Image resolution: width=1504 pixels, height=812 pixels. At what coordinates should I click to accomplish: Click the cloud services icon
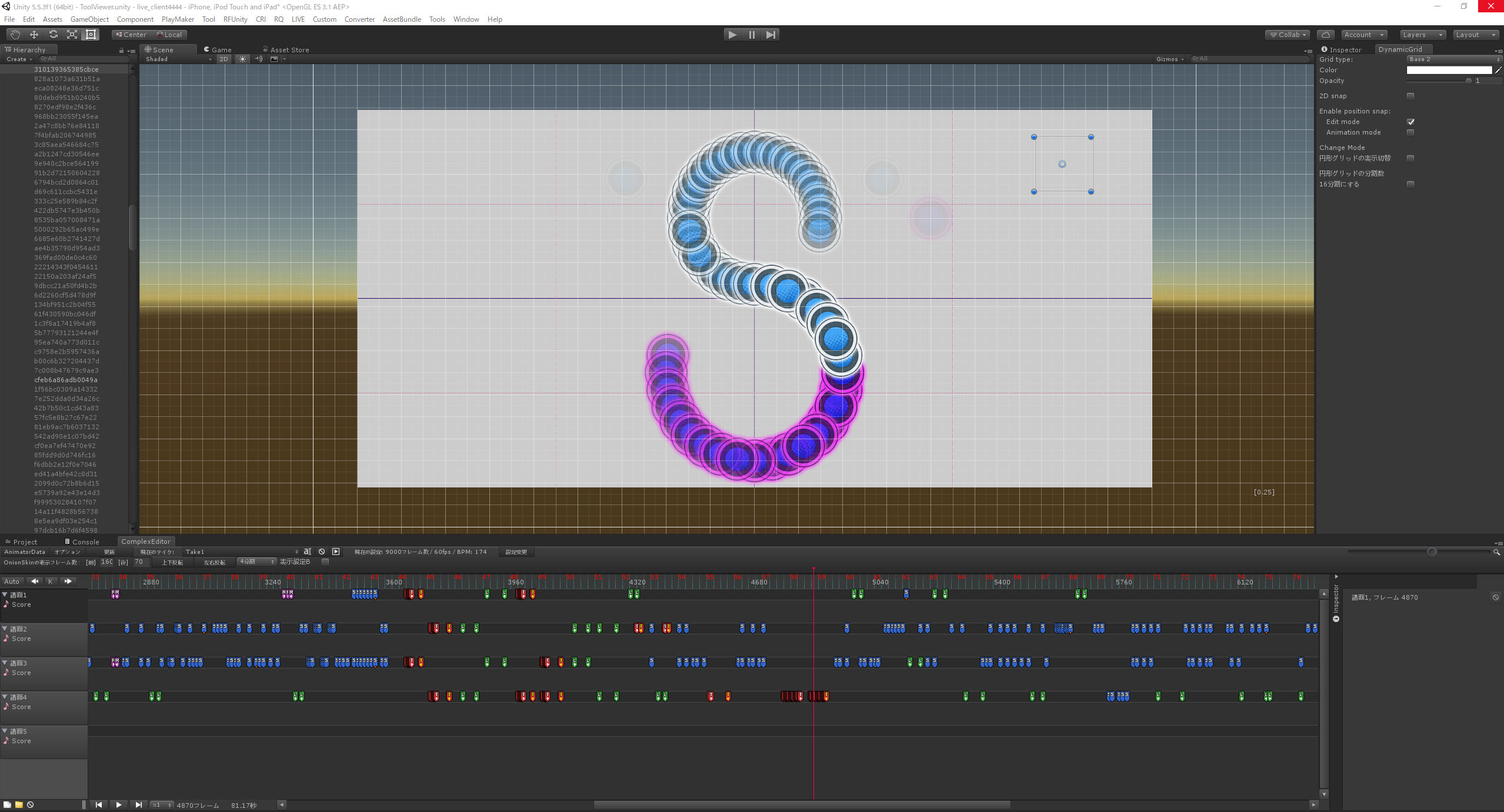click(1325, 35)
